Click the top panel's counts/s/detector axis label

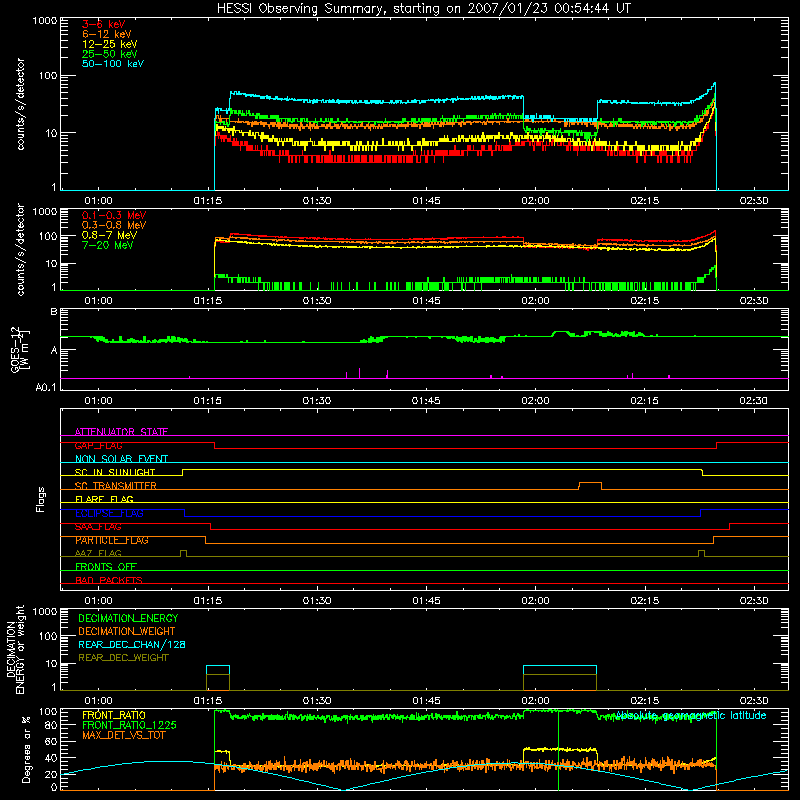point(20,104)
